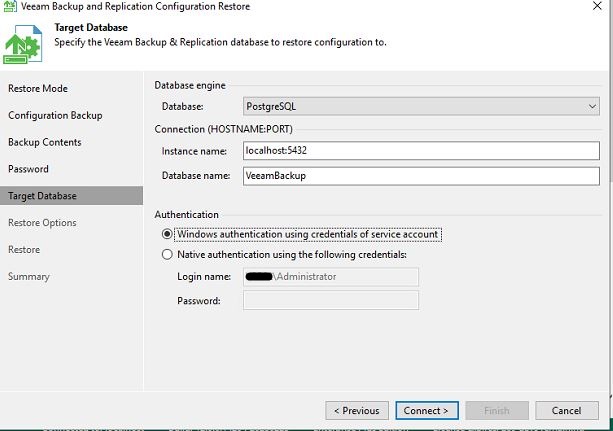Open the Database engine dropdown showing PostgreSQL

click(421, 106)
